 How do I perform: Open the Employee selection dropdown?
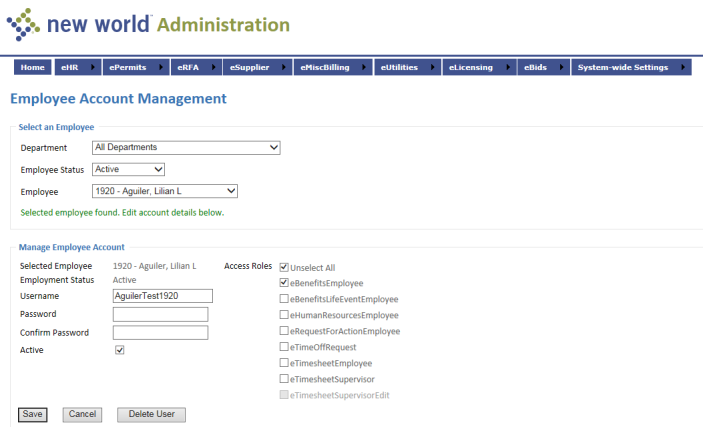[x=165, y=191]
